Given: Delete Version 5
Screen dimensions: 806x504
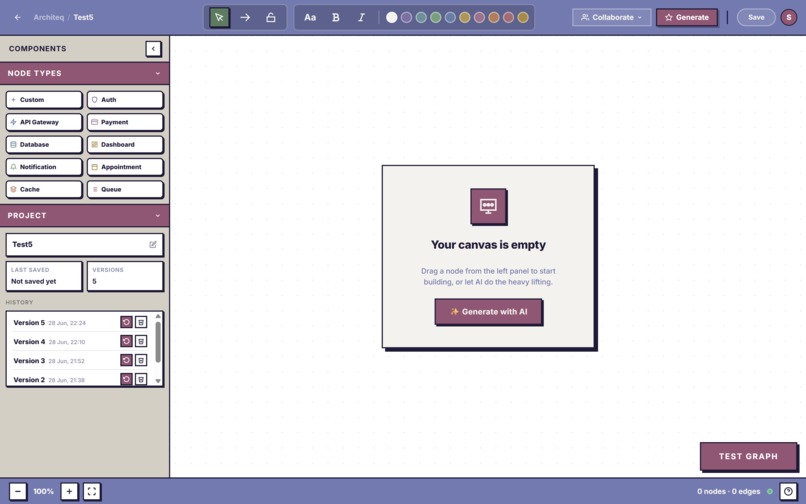Looking at the screenshot, I should click(x=141, y=322).
